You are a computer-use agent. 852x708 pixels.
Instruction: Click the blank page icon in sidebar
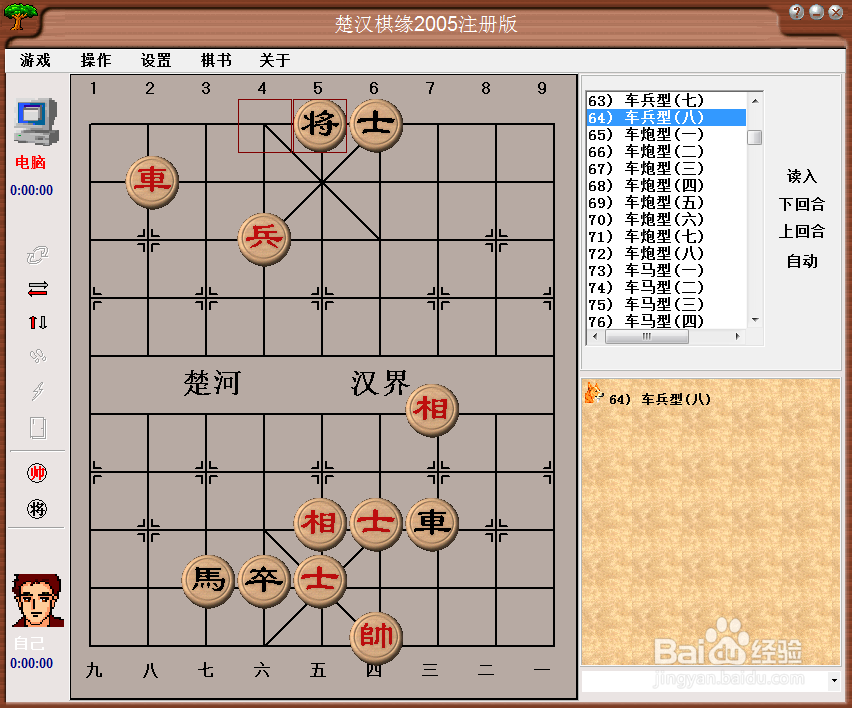[x=37, y=428]
